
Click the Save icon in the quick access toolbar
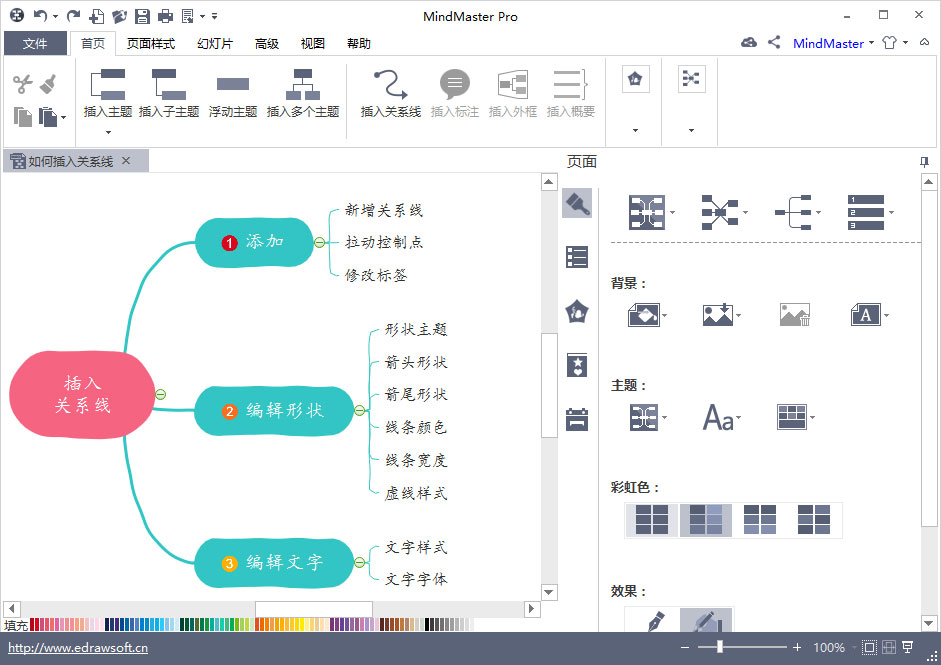(x=143, y=15)
